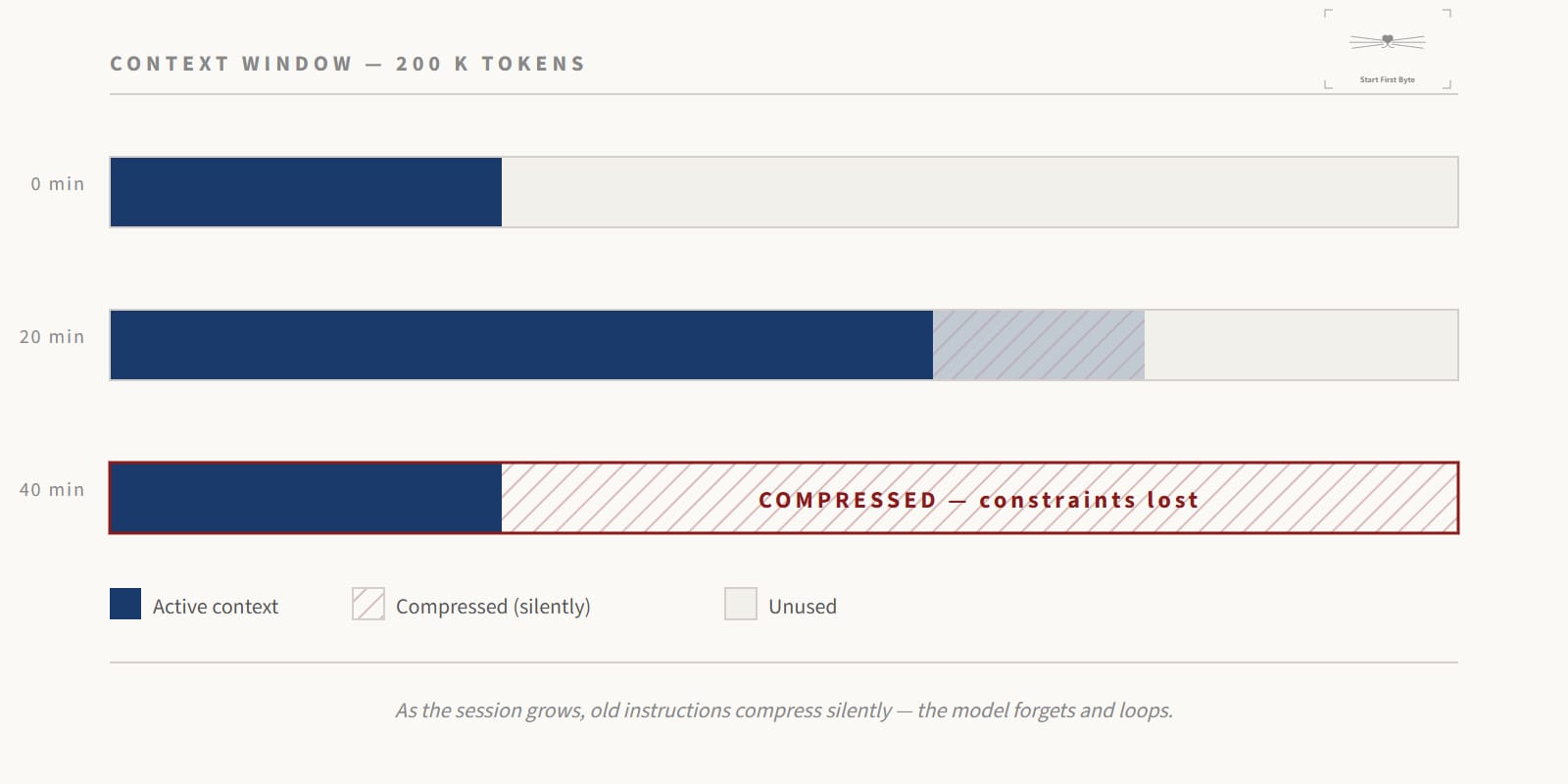The height and width of the screenshot is (784, 1568).
Task: Select the 40 min row label
Action: (52, 490)
